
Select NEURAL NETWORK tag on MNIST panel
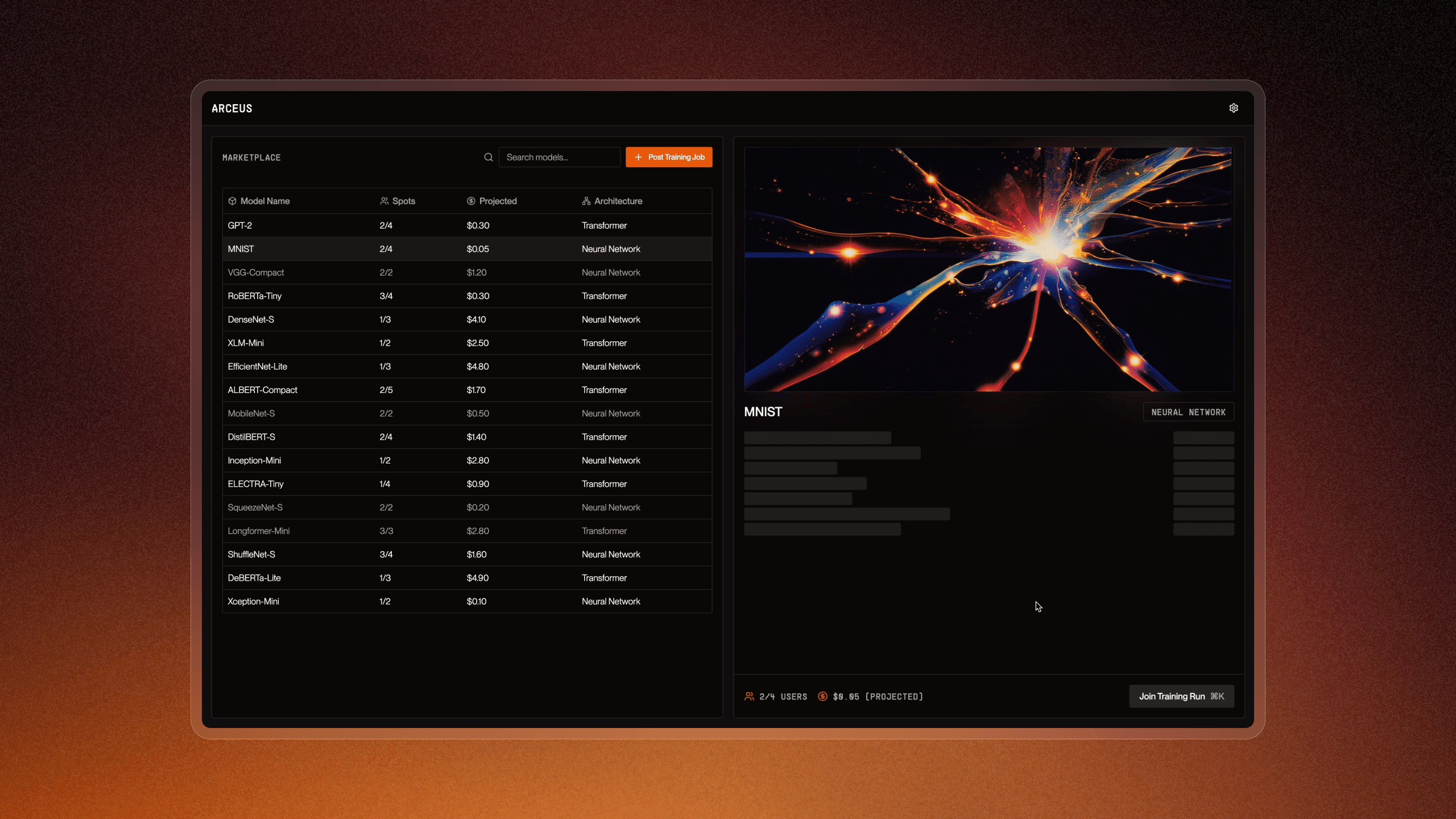click(x=1189, y=411)
